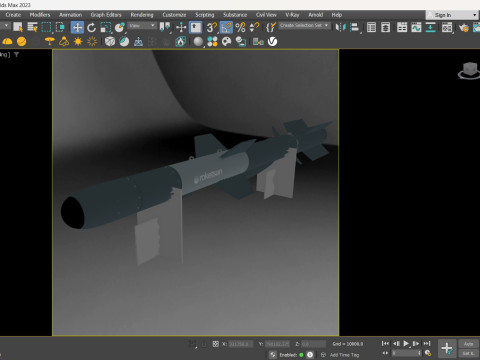Open Select by Name list
Screen dimensions: 480x360
(32, 27)
